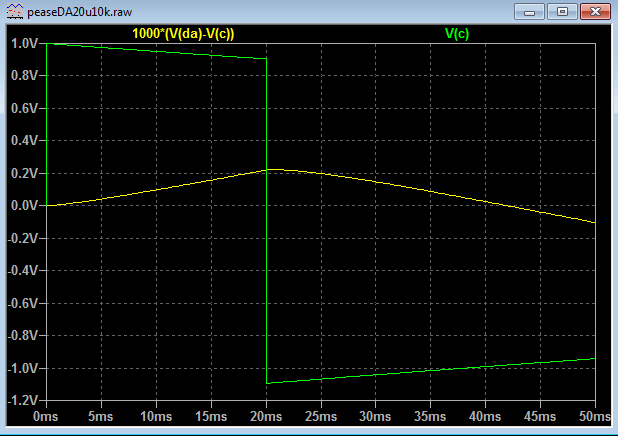Click the yellow 1000*(V(da)-V(c)) trace label
The width and height of the screenshot is (618, 436).
coord(183,34)
